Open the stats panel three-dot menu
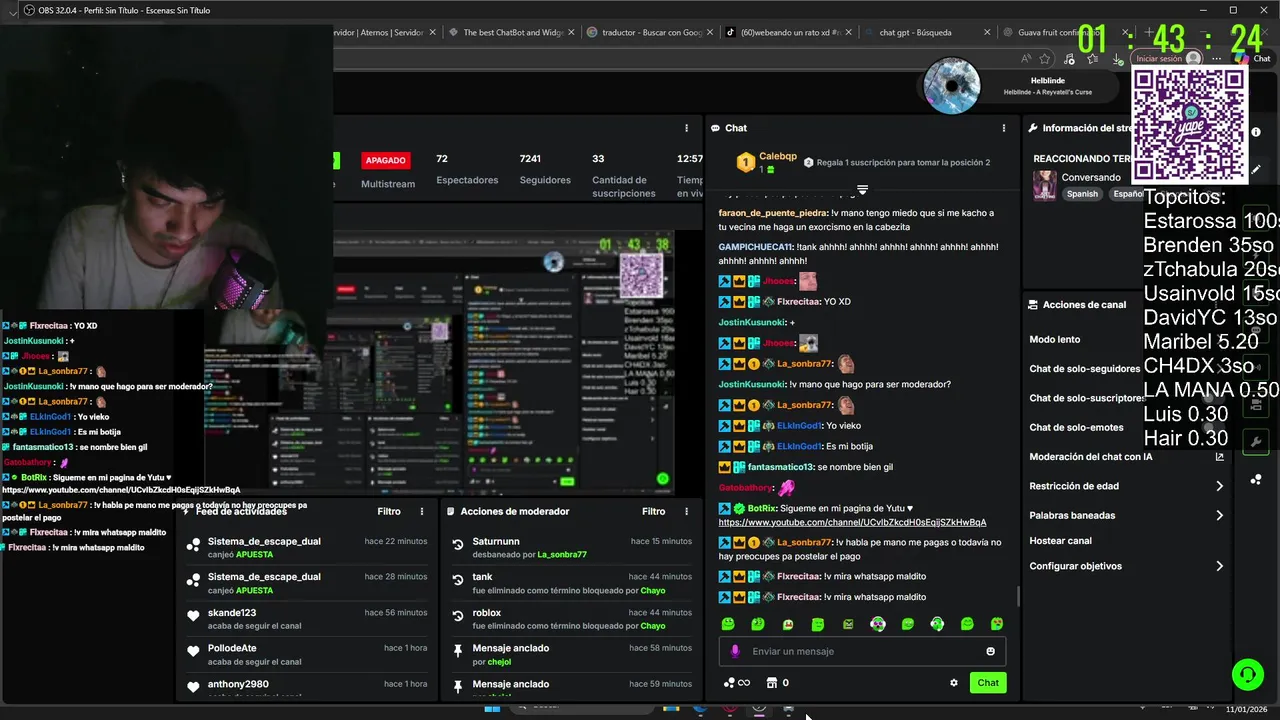Image resolution: width=1280 pixels, height=720 pixels. pos(686,128)
